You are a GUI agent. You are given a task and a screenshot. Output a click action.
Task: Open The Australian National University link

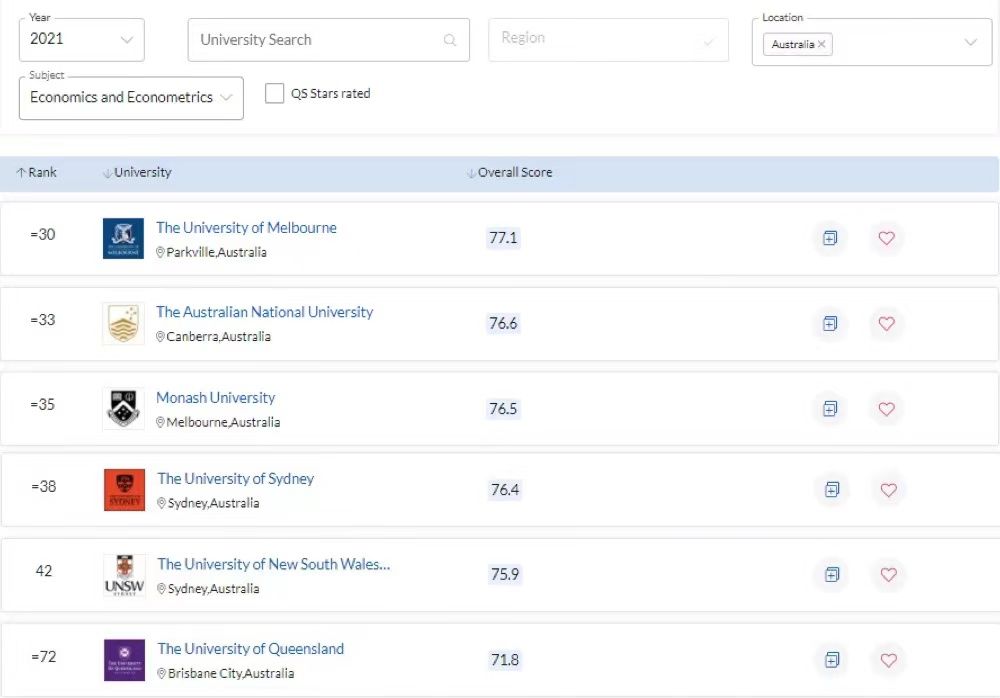(x=265, y=312)
